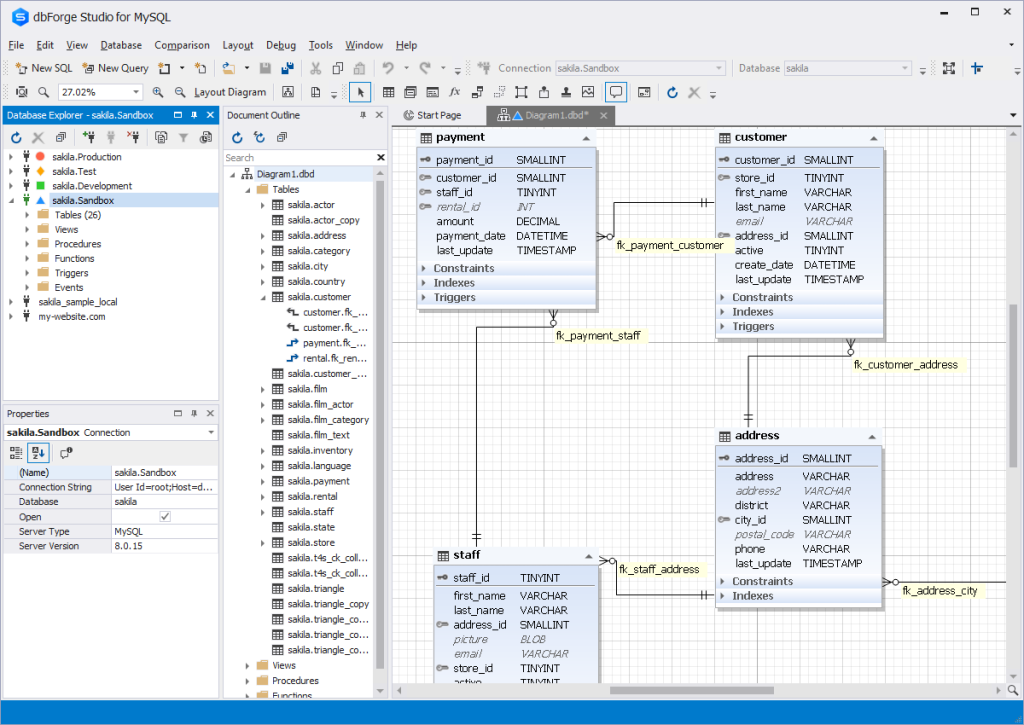Image resolution: width=1024 pixels, height=725 pixels.
Task: Open the Database combo box
Action: [x=847, y=68]
